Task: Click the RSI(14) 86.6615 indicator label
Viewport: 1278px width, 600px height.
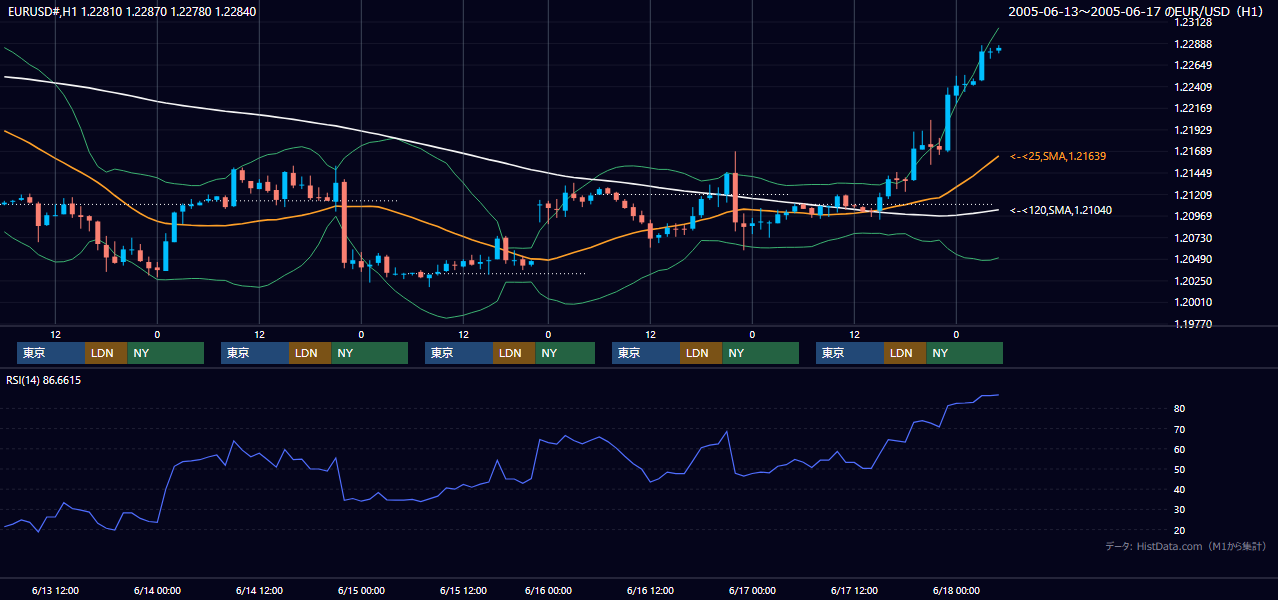Action: tap(43, 380)
